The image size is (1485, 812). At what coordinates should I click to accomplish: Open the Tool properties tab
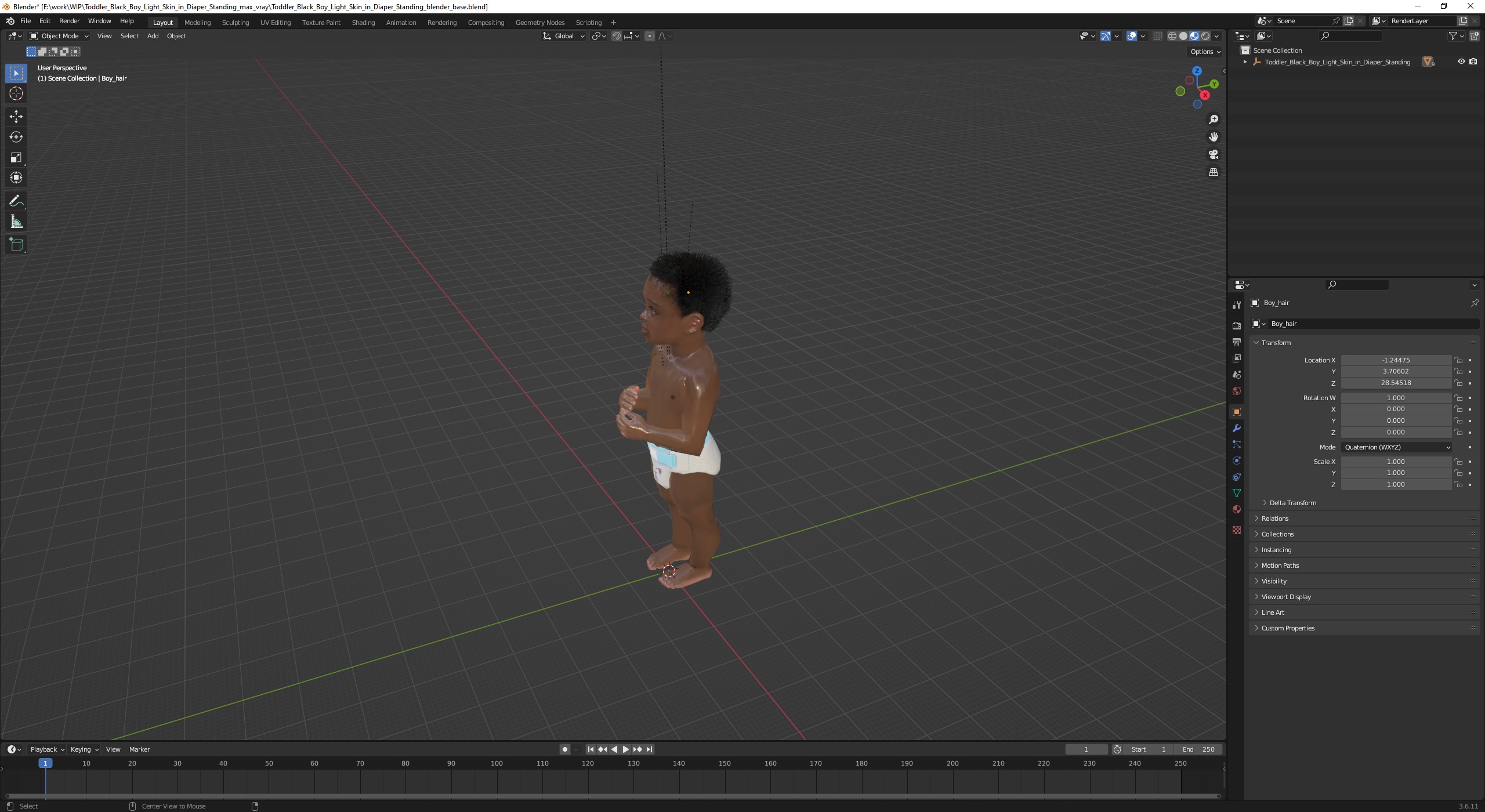(1236, 304)
